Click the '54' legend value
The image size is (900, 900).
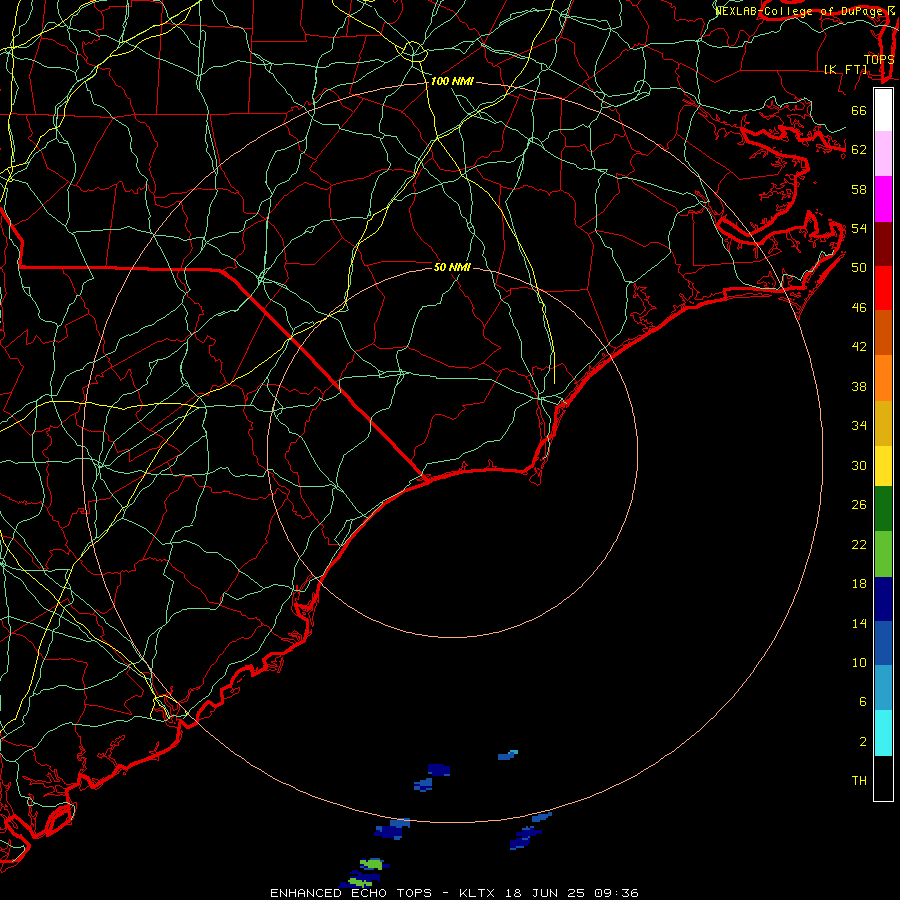click(859, 229)
